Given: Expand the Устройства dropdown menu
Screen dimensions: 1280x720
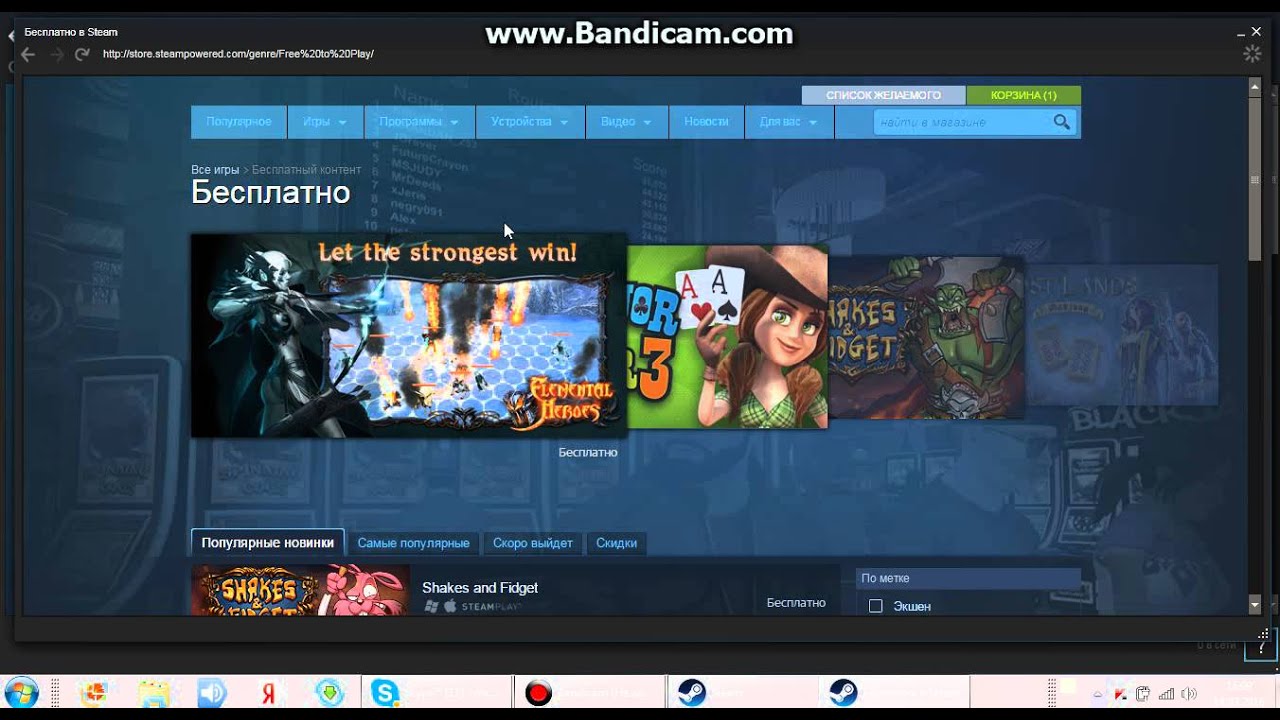Looking at the screenshot, I should [x=530, y=122].
